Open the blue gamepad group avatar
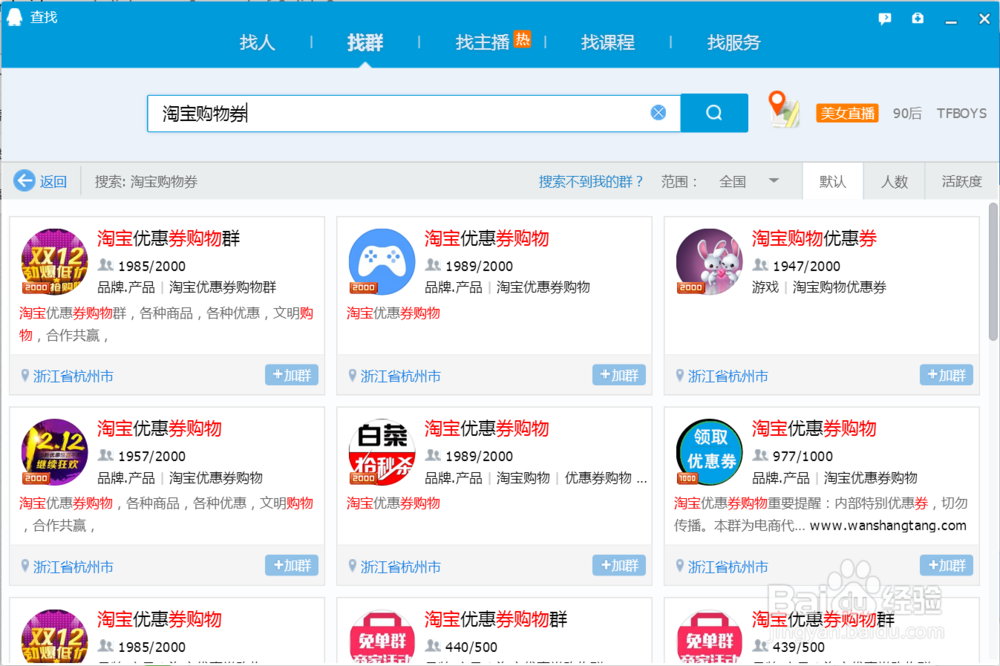The image size is (1000, 666). tap(382, 262)
